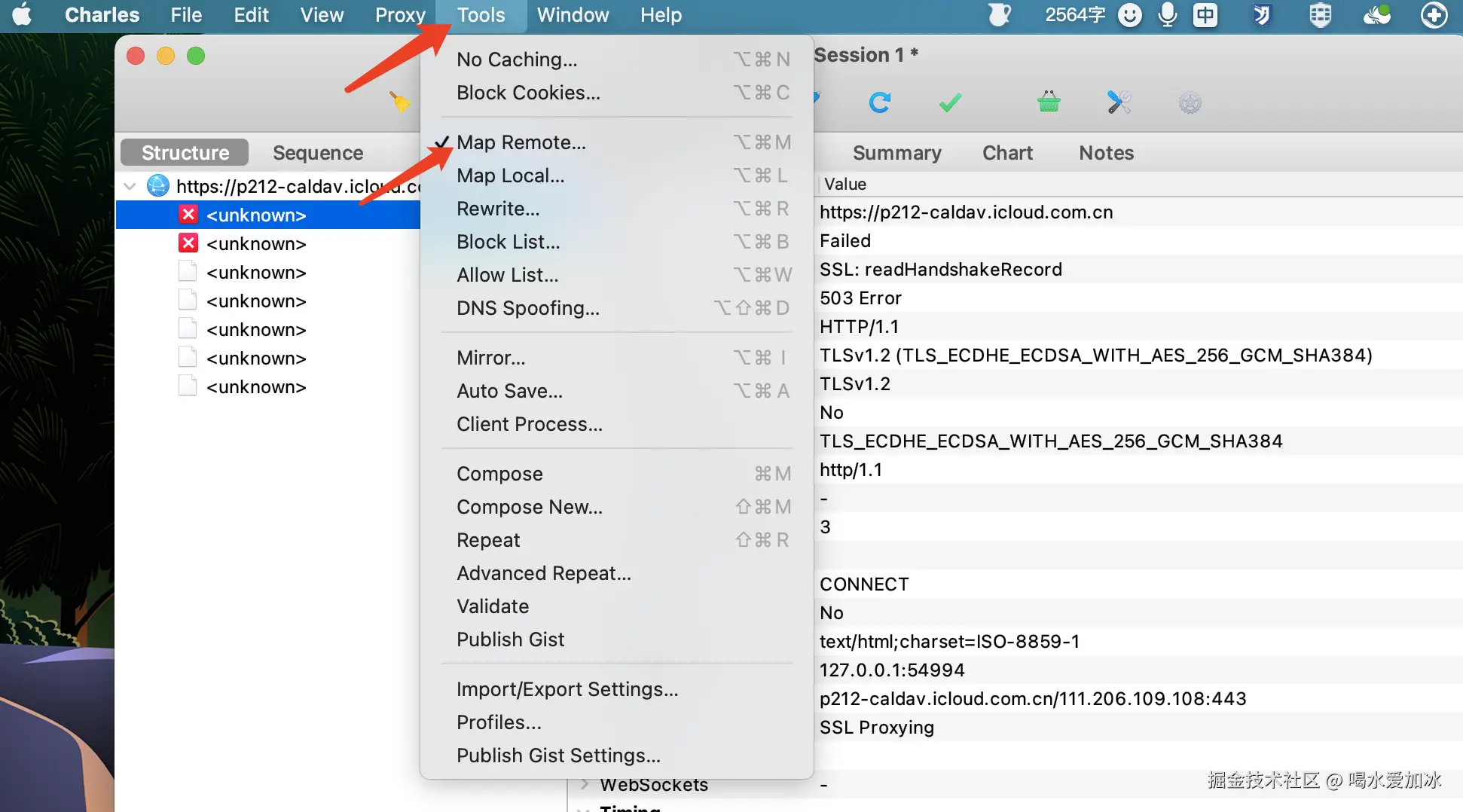Screen dimensions: 1463x812
Task: Open the Tools menu in the menu bar
Action: (x=481, y=15)
